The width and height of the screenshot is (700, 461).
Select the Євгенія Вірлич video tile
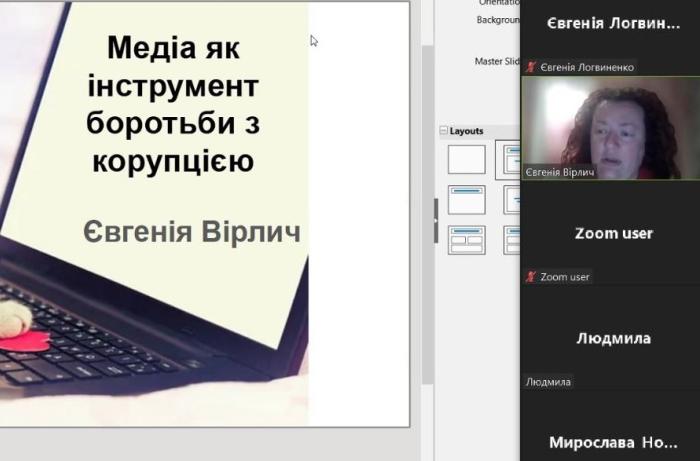(610, 128)
